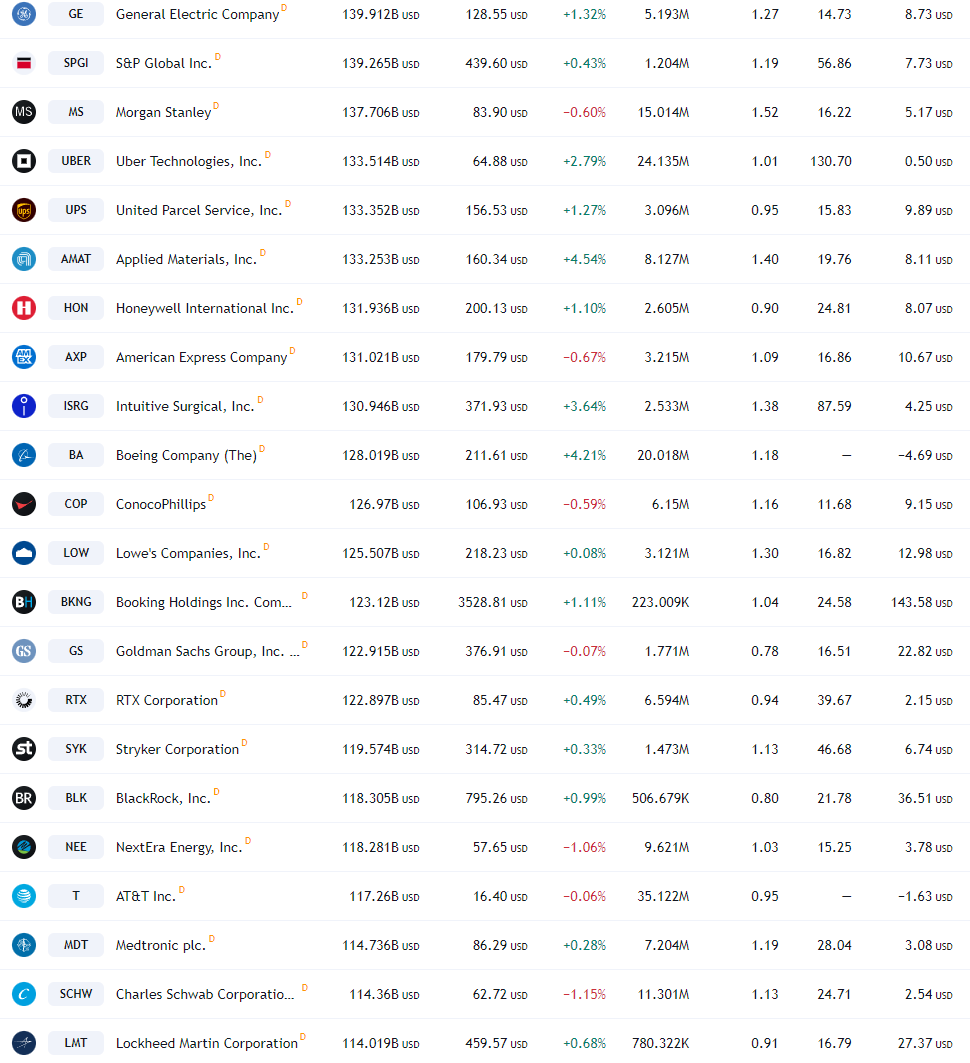Select the MS ticker badge

point(76,112)
